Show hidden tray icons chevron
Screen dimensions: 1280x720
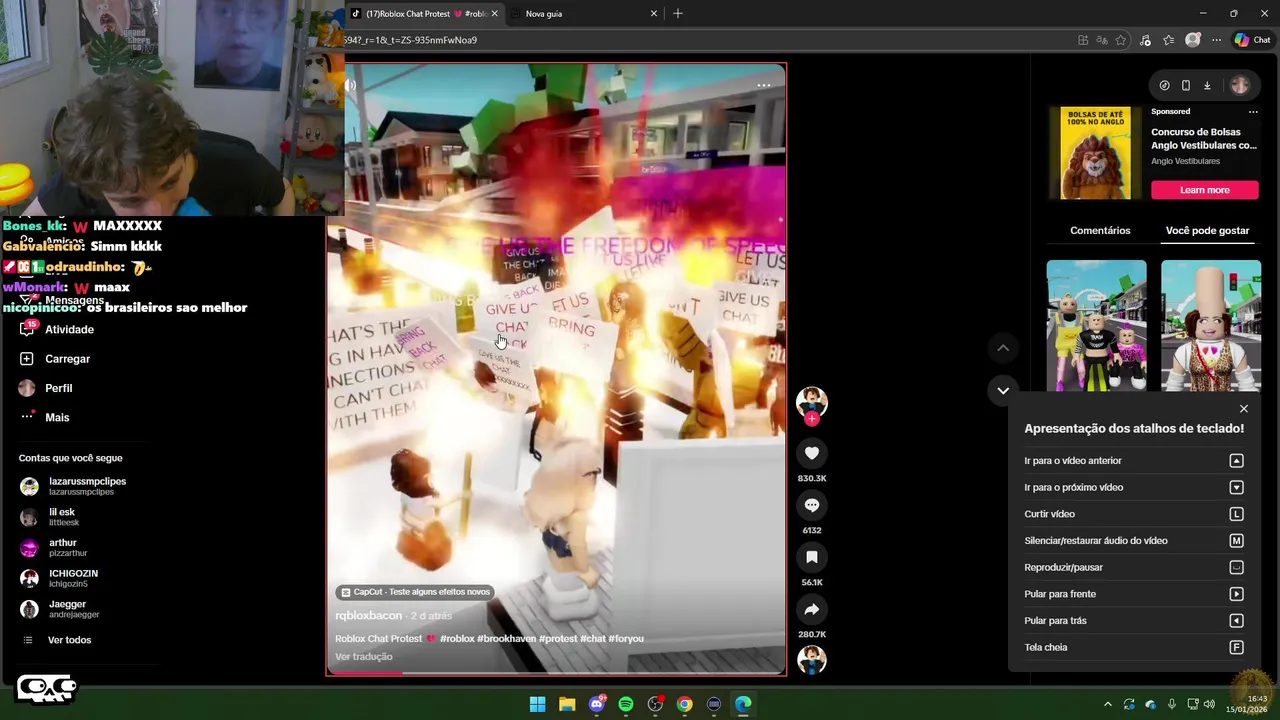(1107, 704)
